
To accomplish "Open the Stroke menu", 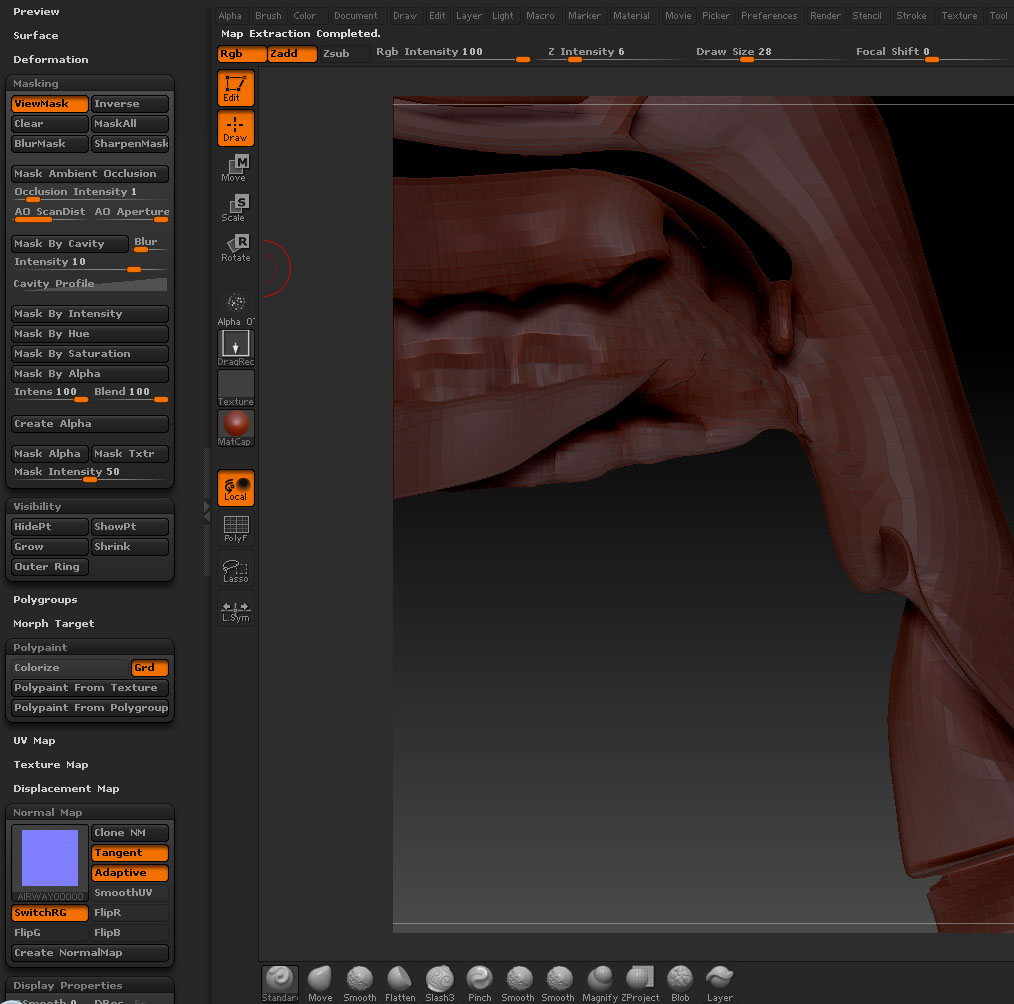I will point(911,16).
